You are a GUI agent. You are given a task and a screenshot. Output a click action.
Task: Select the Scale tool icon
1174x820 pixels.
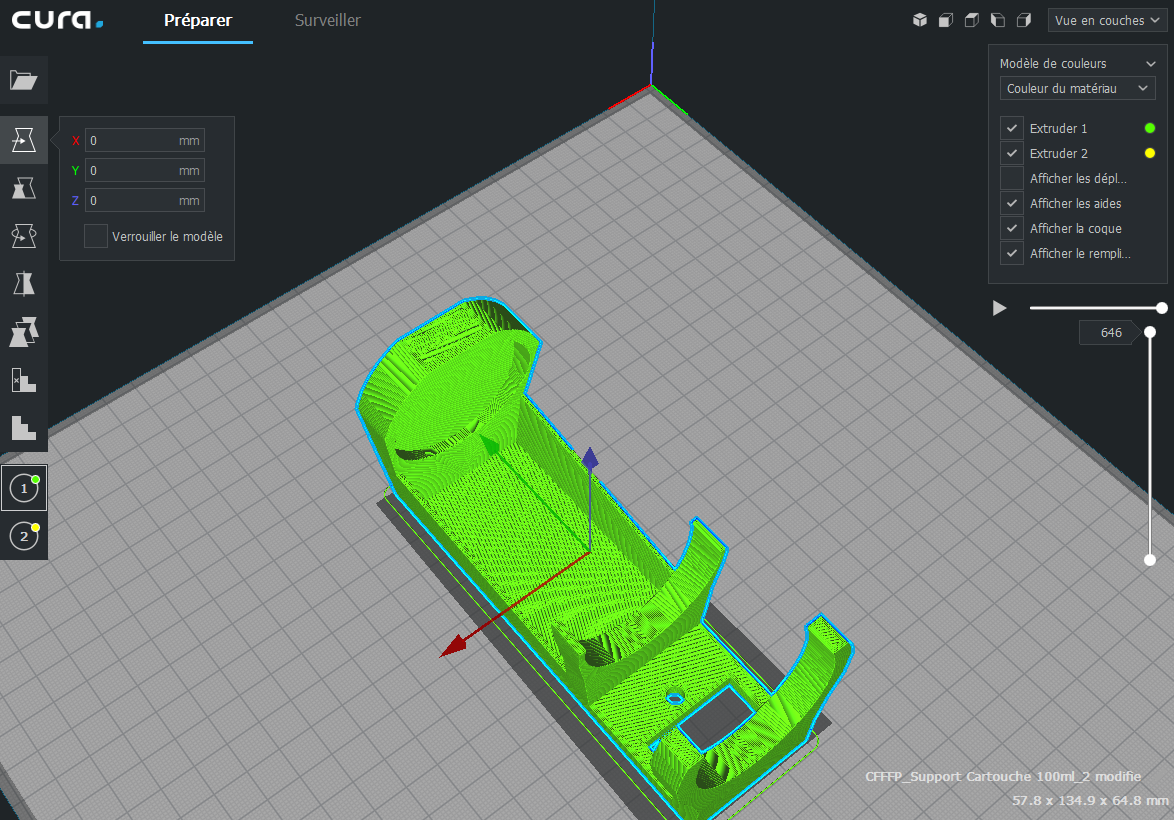[x=23, y=188]
